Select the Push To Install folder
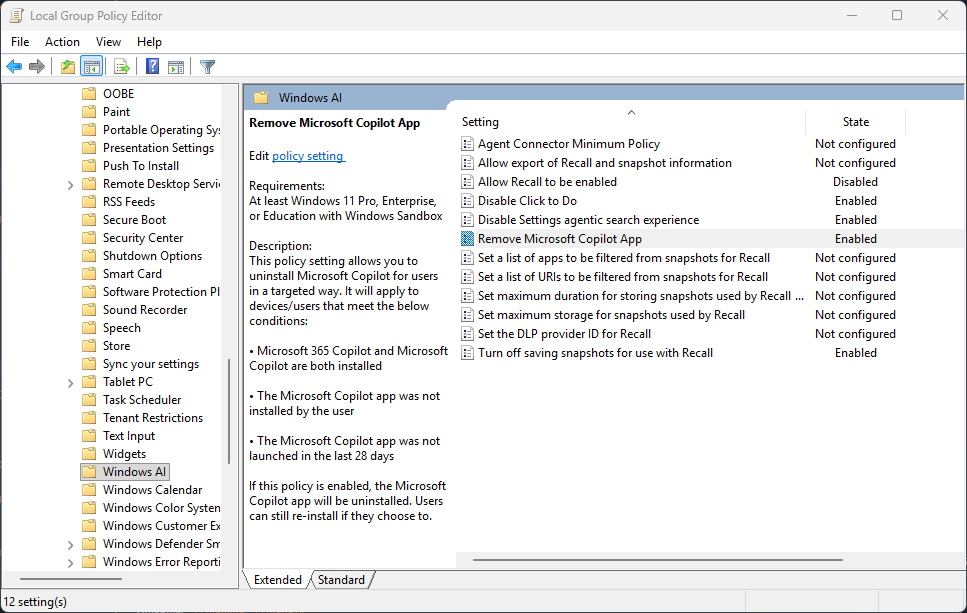 141,166
